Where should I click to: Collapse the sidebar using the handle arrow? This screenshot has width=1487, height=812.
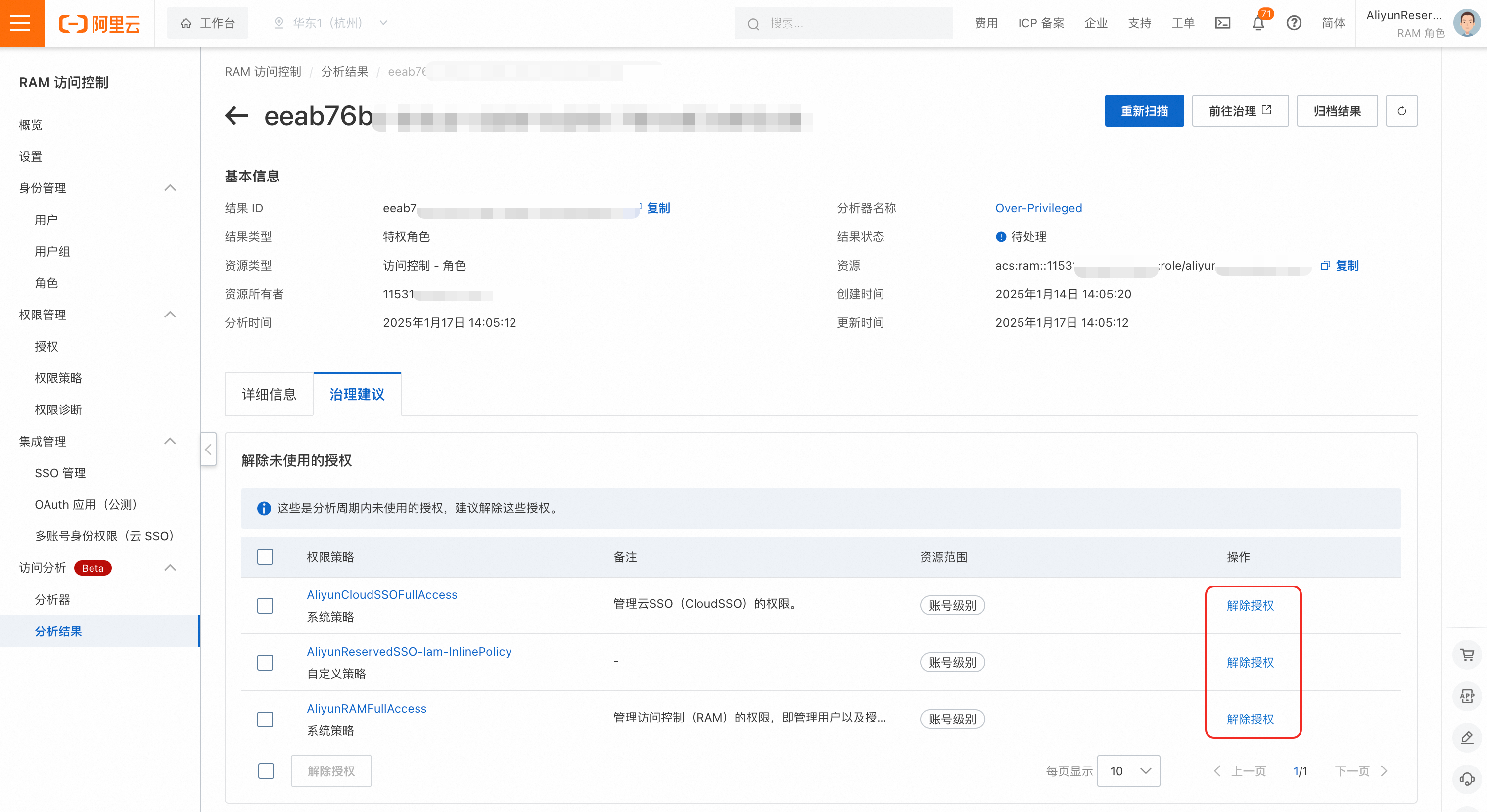tap(208, 449)
